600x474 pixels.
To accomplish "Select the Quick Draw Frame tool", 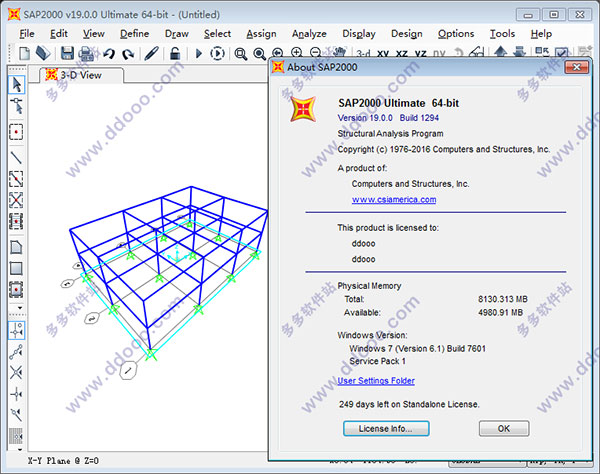I will [x=16, y=179].
